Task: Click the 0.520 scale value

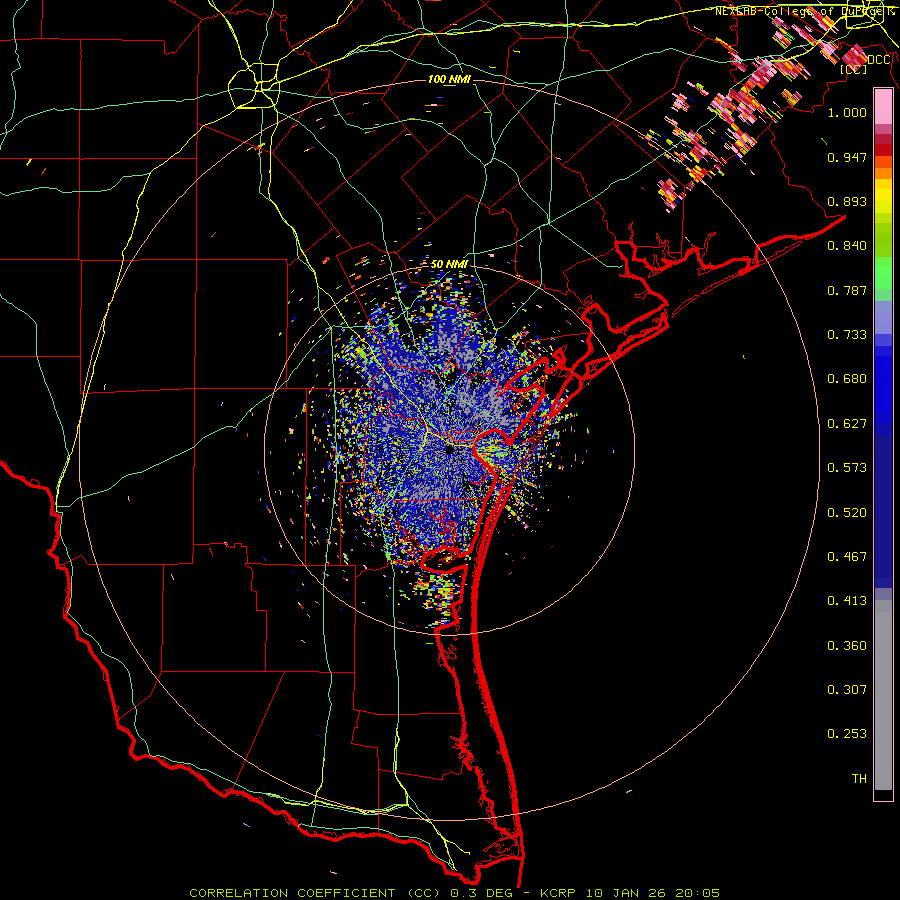Action: [x=847, y=513]
